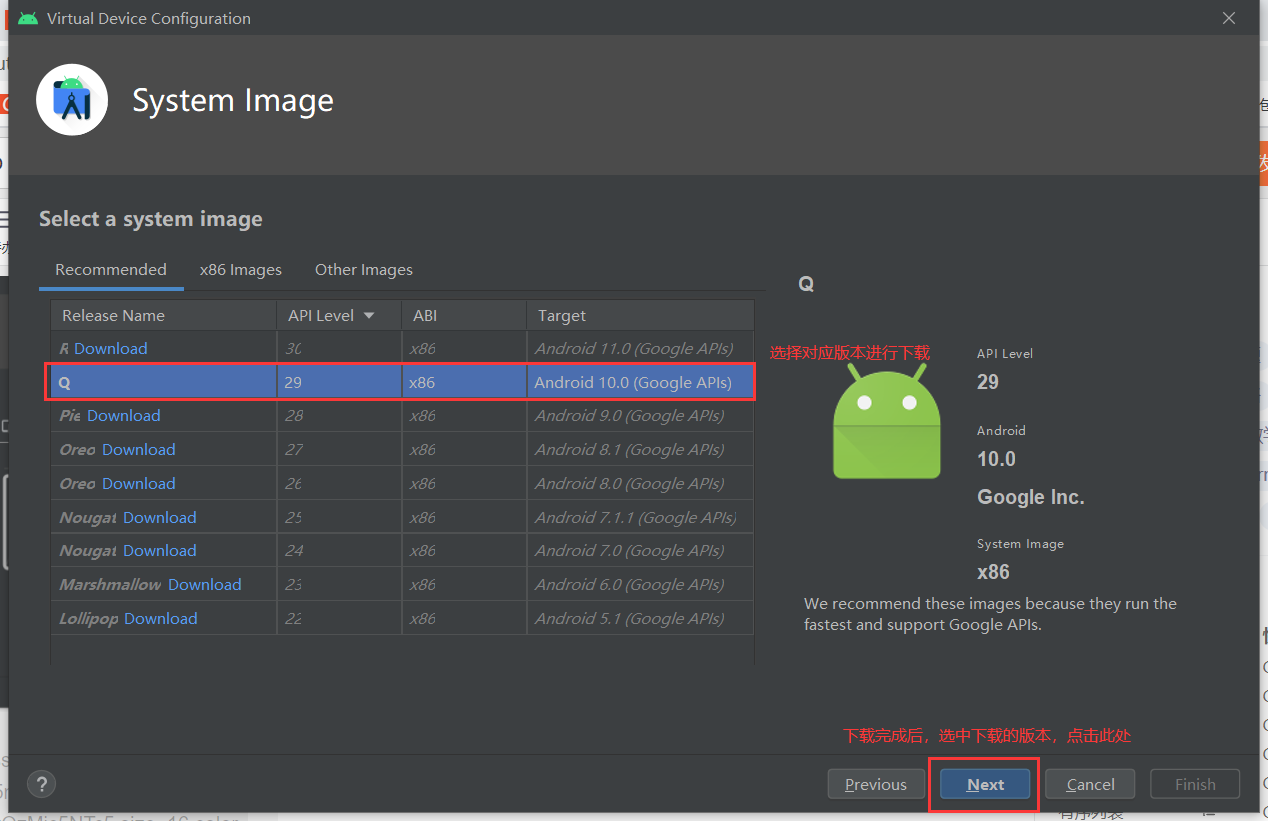The height and width of the screenshot is (821, 1268).
Task: Select the Recommended tab
Action: click(111, 270)
